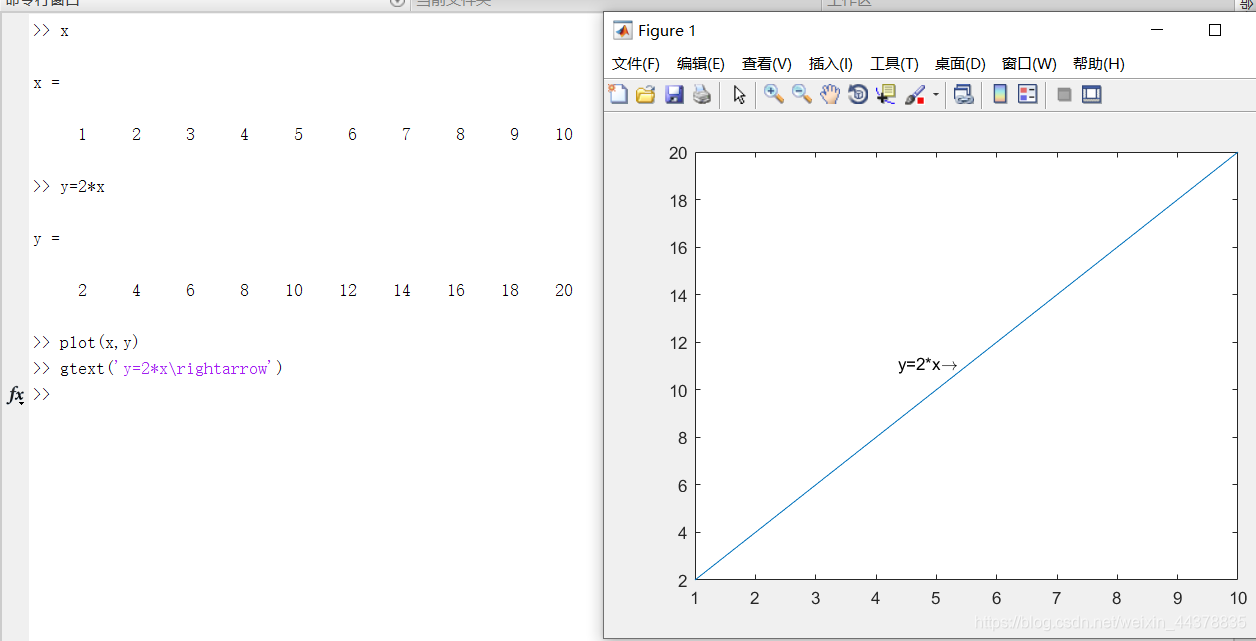The height and width of the screenshot is (641, 1256).
Task: Click the y-axis tick label 18
Action: coord(679,200)
